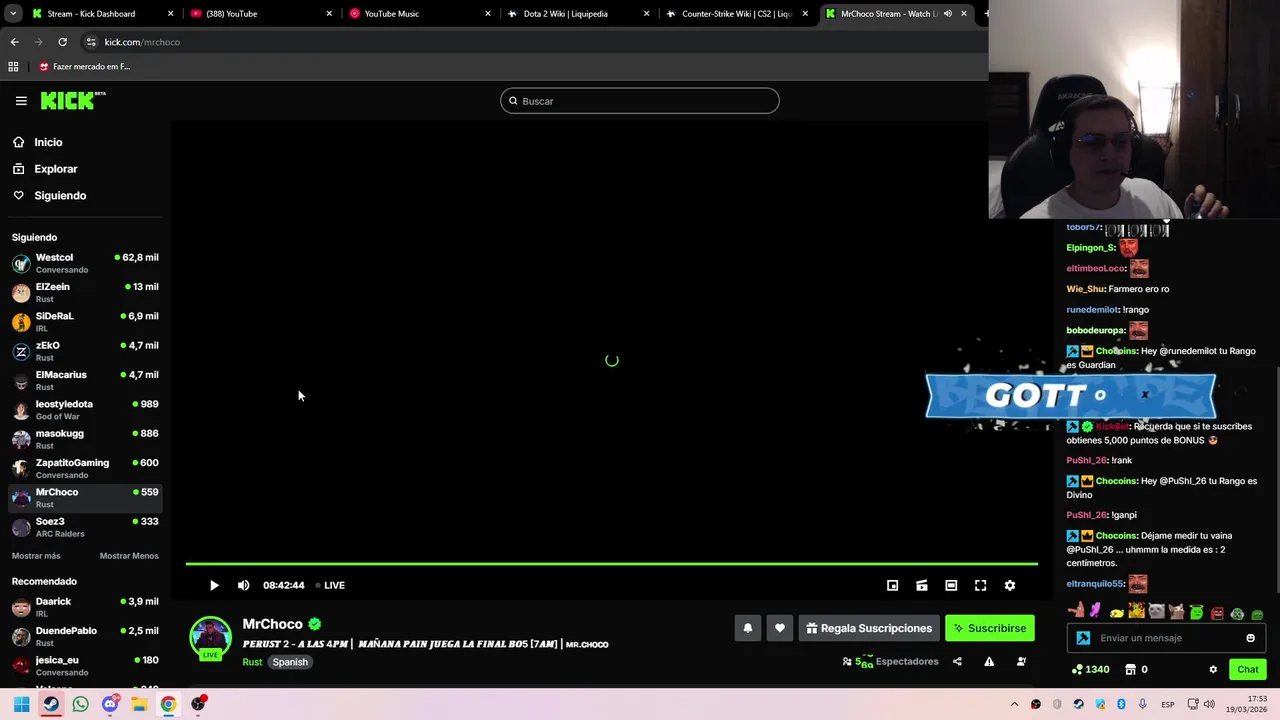
Task: Focus the Buscar search field
Action: [640, 101]
